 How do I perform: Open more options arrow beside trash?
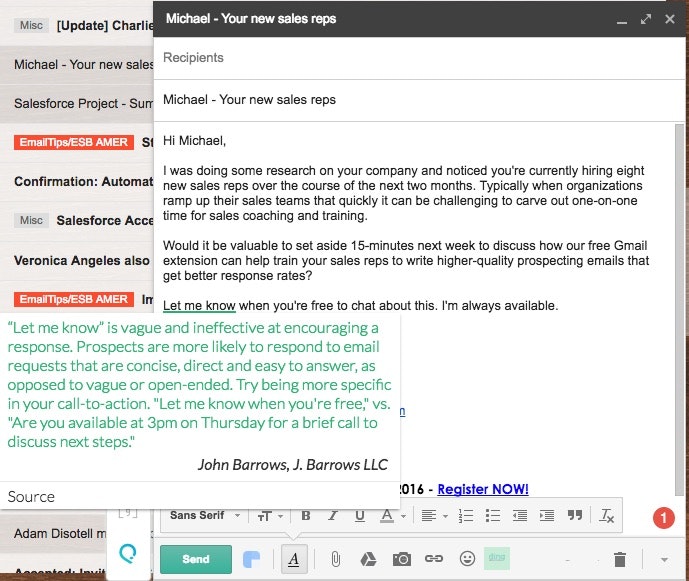[x=664, y=559]
